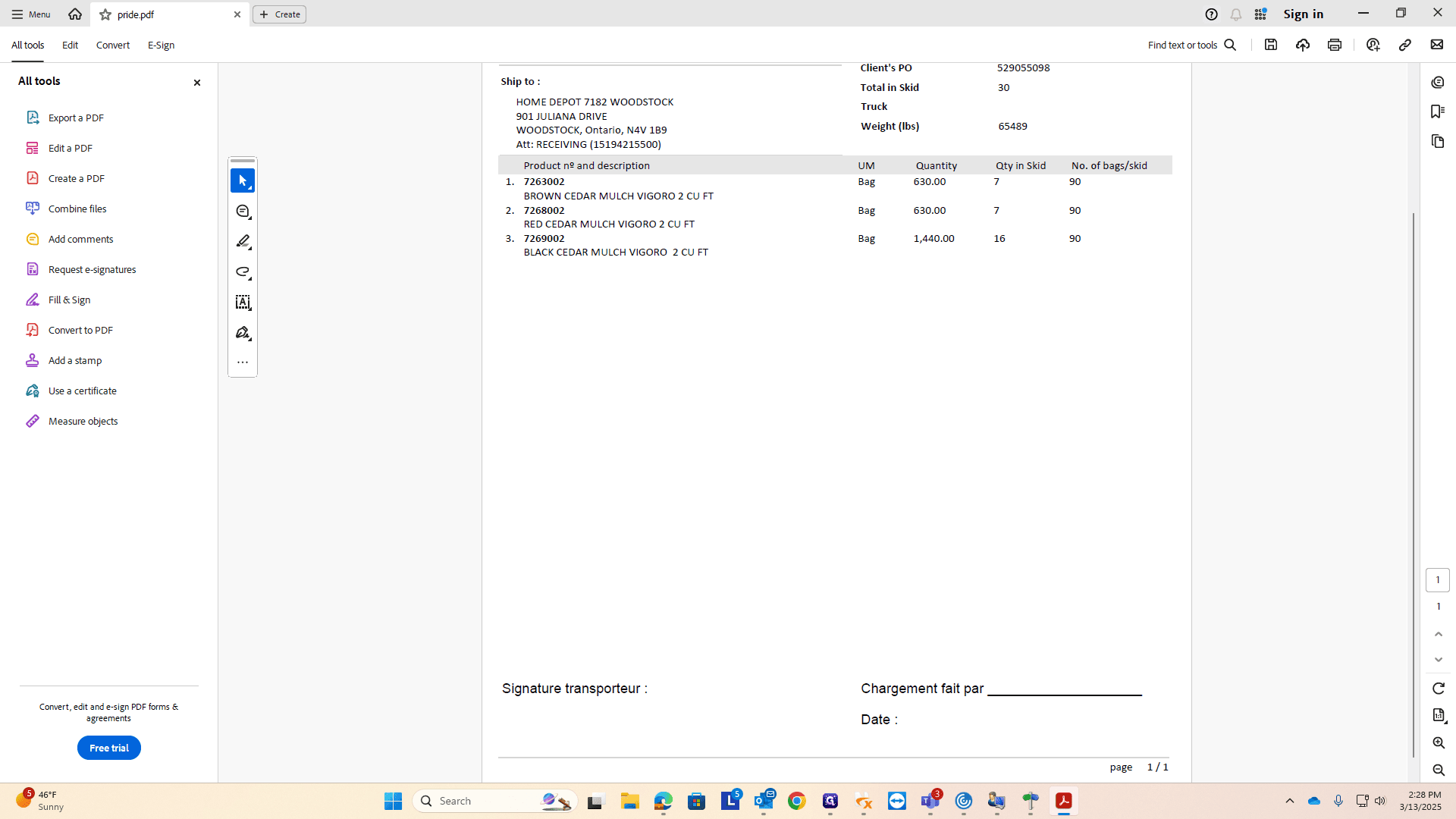
Task: Click the Free trial button
Action: (x=109, y=748)
